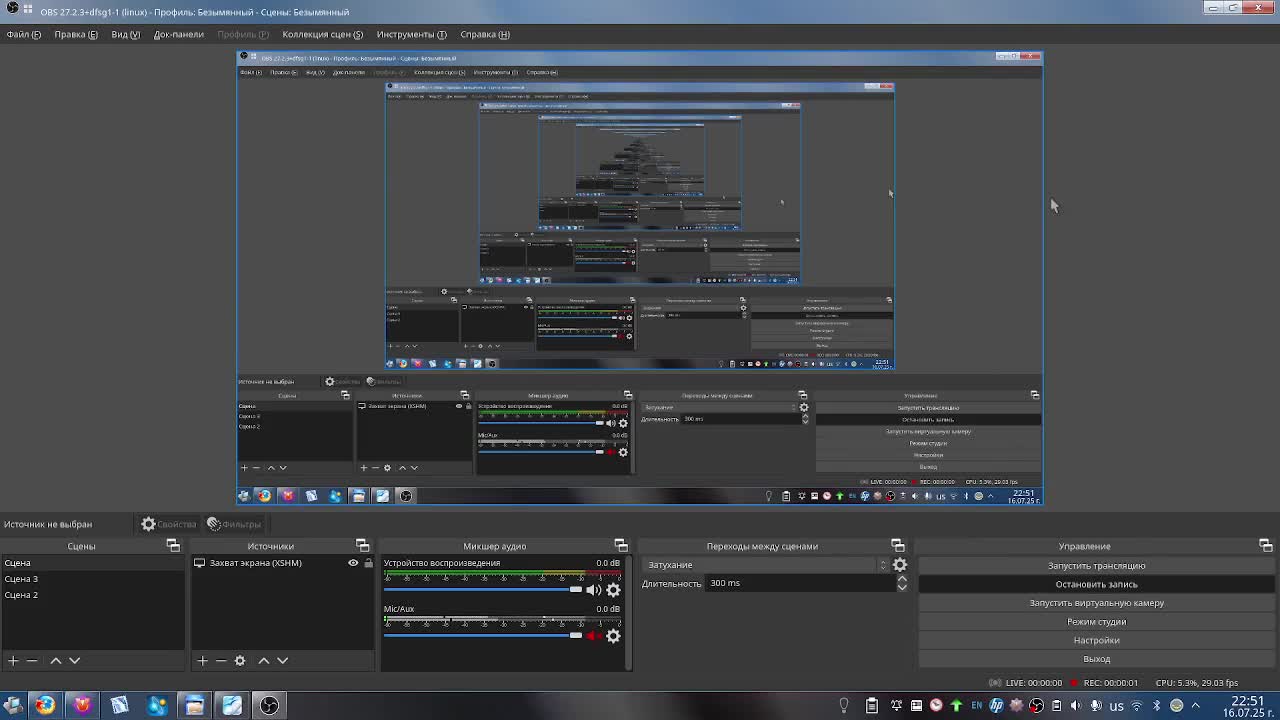Open the Коллекция сцен menu
1280x720 pixels.
tap(322, 34)
